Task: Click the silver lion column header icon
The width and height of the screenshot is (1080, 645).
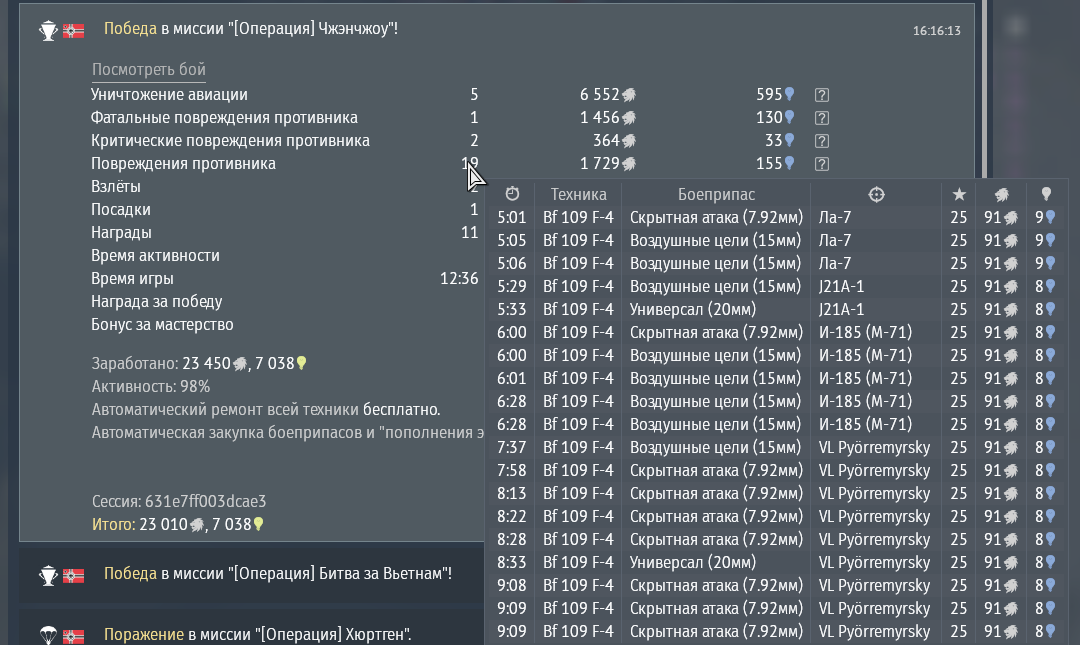Action: tap(1001, 194)
